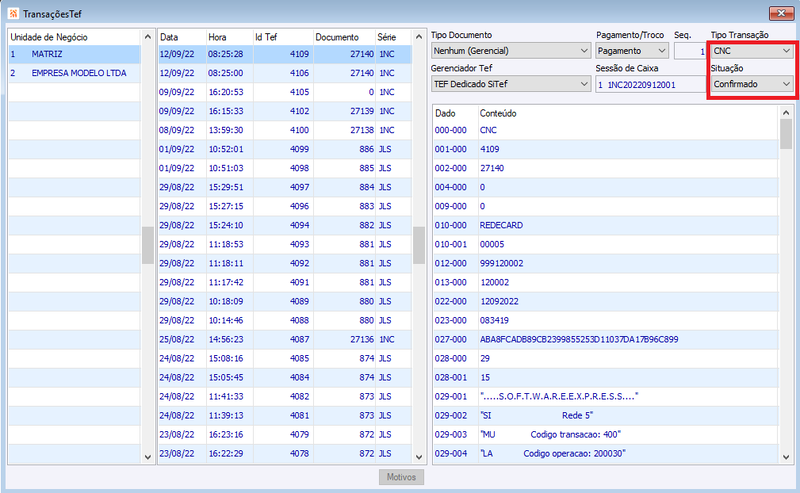Viewport: 800px width, 493px height.
Task: Select transaction with Id Tef 4102
Action: (285, 111)
